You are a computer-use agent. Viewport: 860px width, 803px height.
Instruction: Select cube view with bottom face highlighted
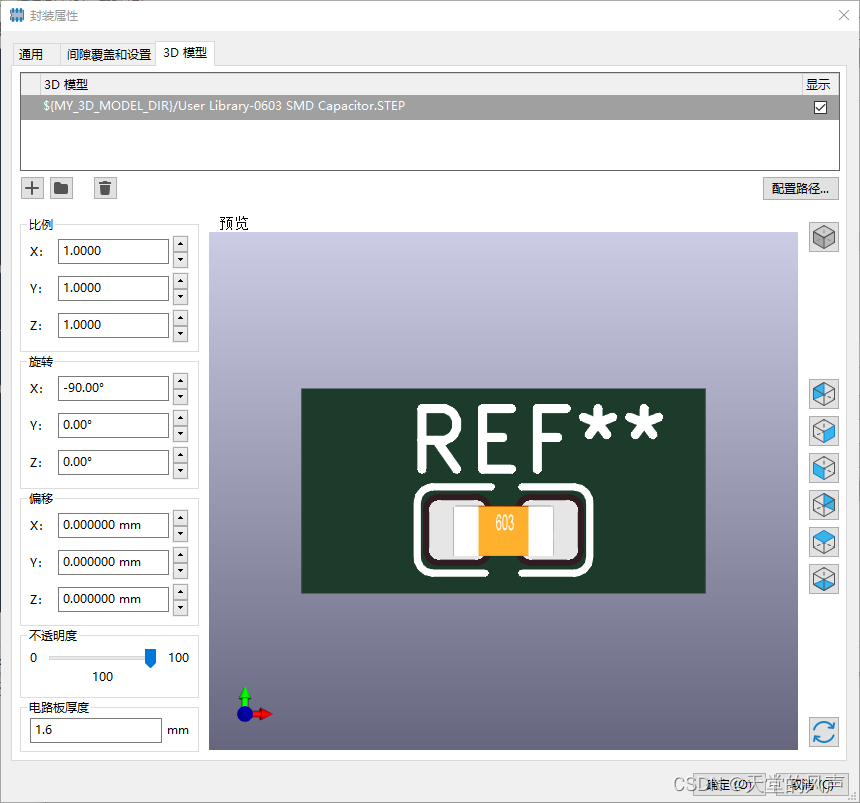coord(824,579)
